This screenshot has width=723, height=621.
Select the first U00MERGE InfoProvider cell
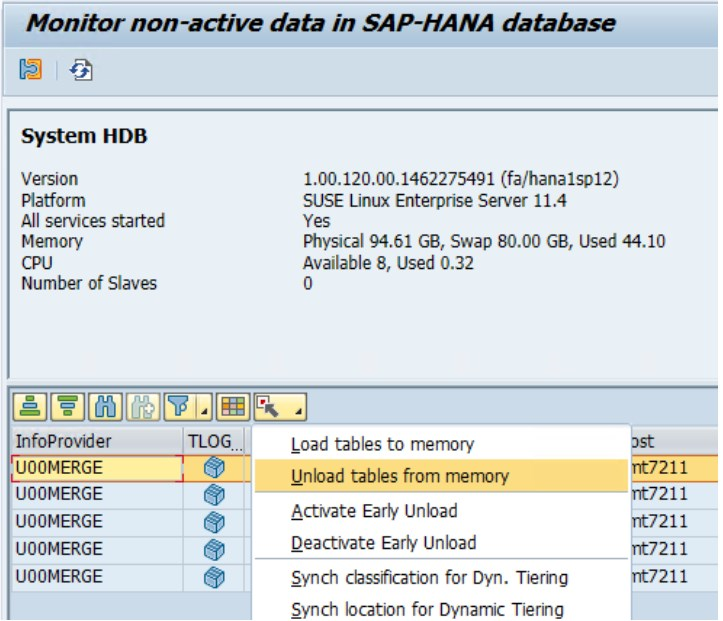click(x=97, y=468)
